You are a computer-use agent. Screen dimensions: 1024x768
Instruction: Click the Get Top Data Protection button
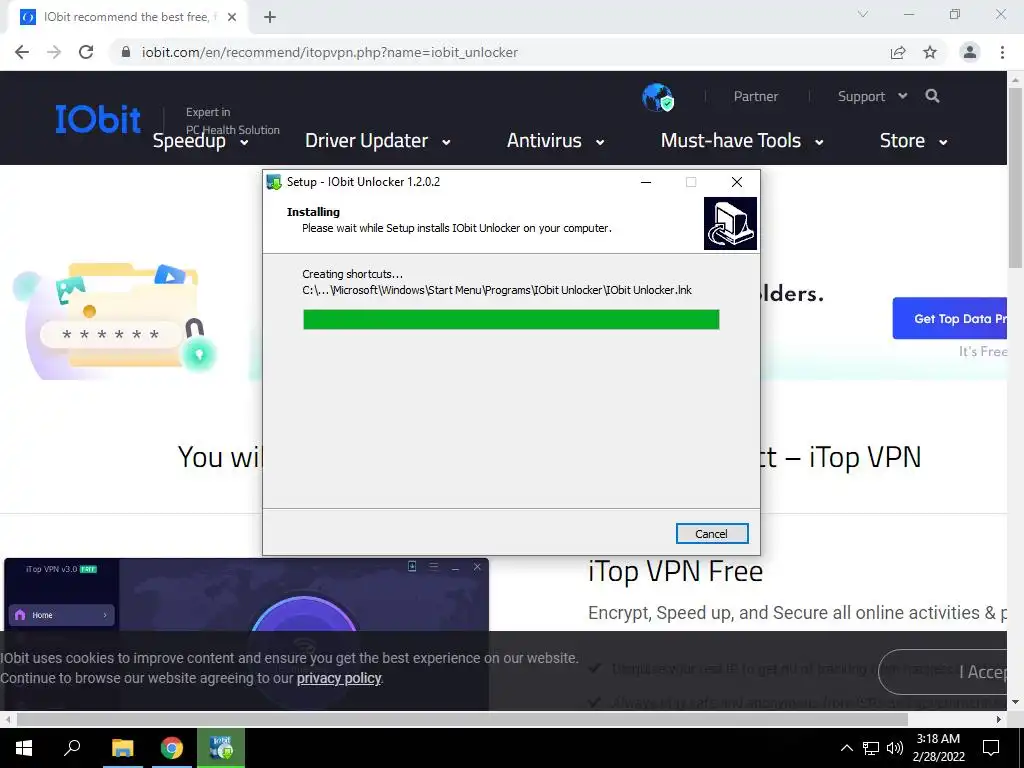point(950,319)
